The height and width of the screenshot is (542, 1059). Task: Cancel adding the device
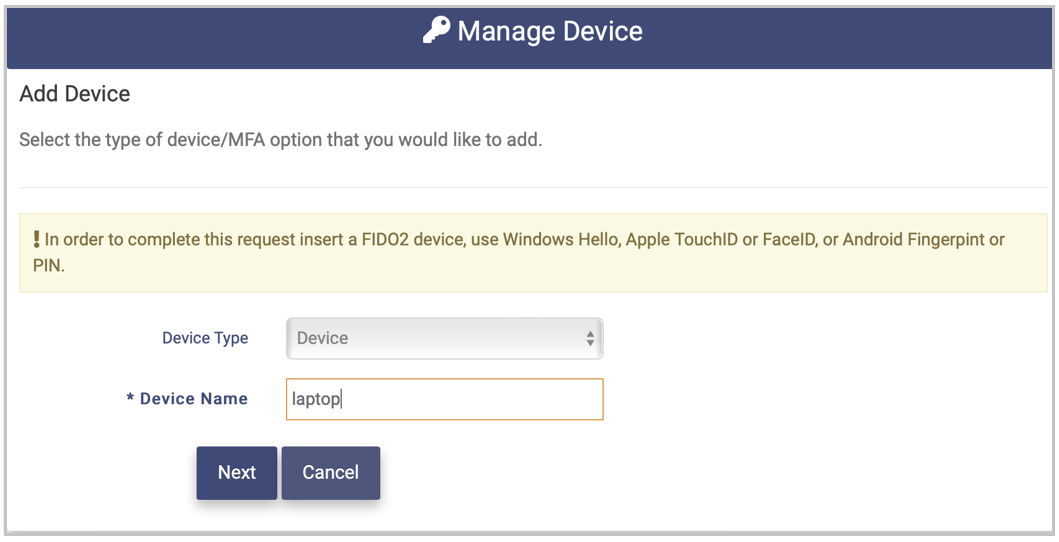click(330, 472)
